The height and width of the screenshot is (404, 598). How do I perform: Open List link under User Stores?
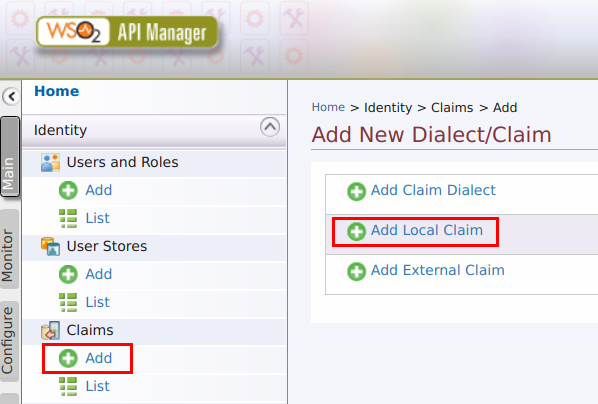coord(98,302)
